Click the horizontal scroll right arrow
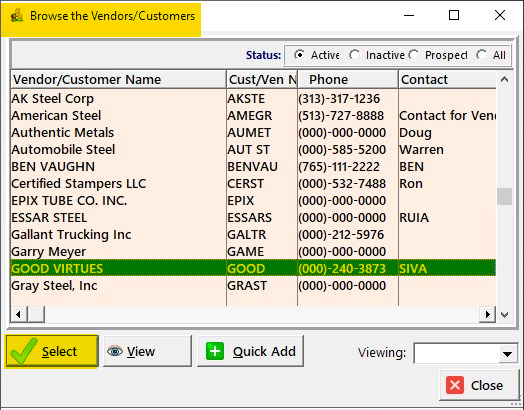524x410 pixels. (x=488, y=314)
